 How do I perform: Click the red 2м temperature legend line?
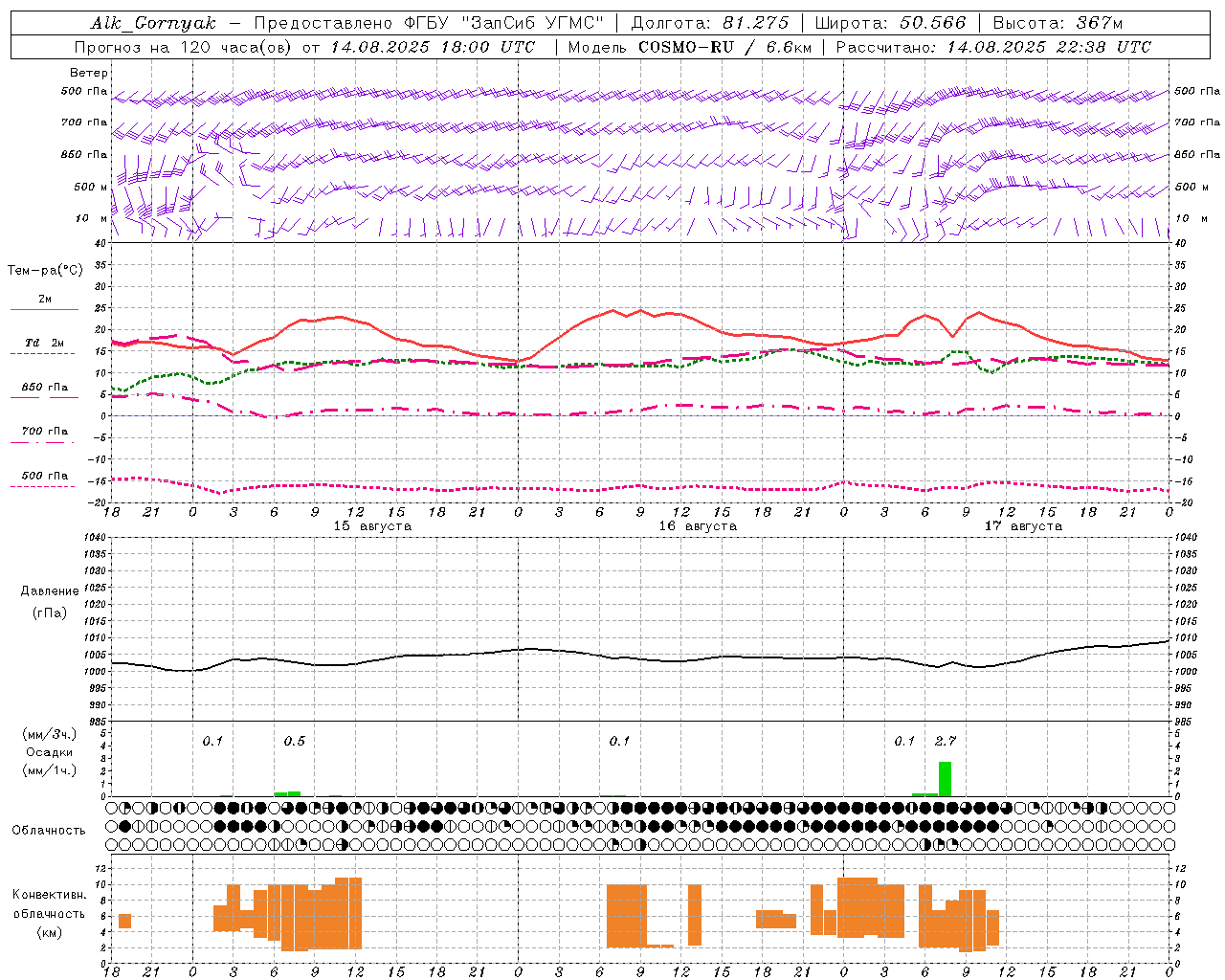tap(44, 310)
